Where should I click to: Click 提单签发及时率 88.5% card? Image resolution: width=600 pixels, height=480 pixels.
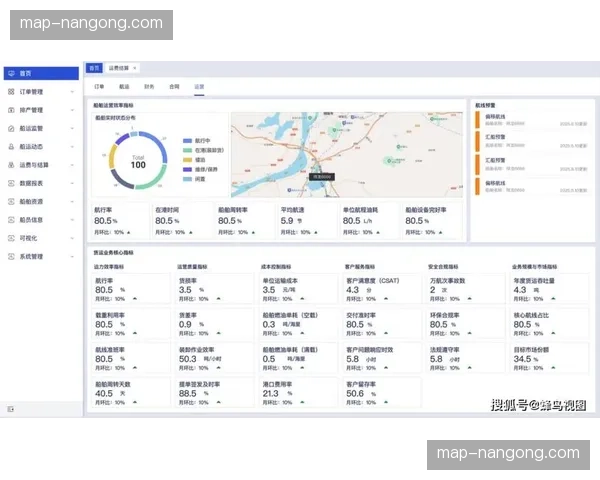point(215,393)
